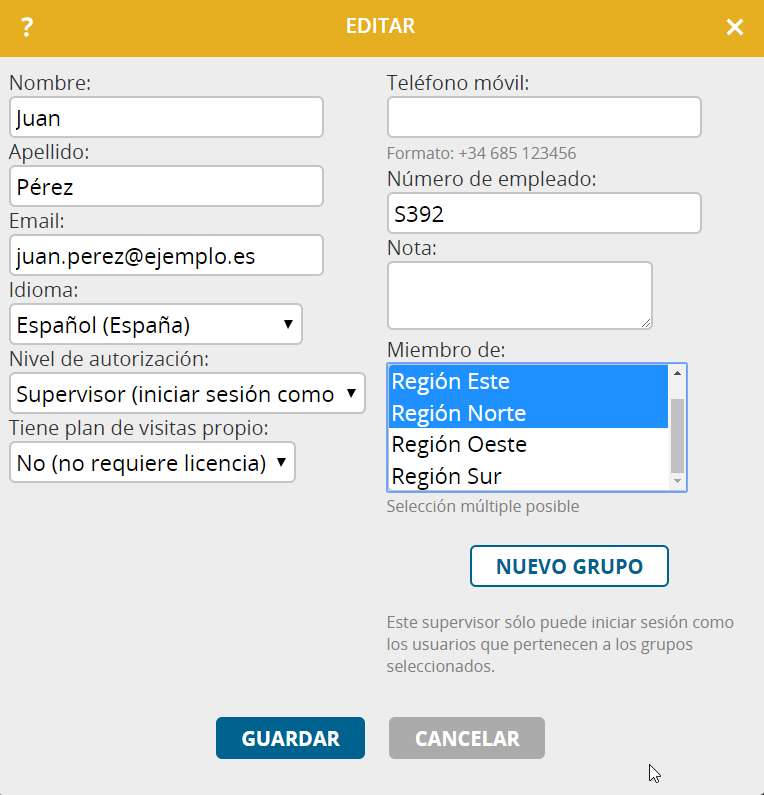This screenshot has height=795, width=764.
Task: Click the group list scroll up arrow
Action: (x=677, y=373)
